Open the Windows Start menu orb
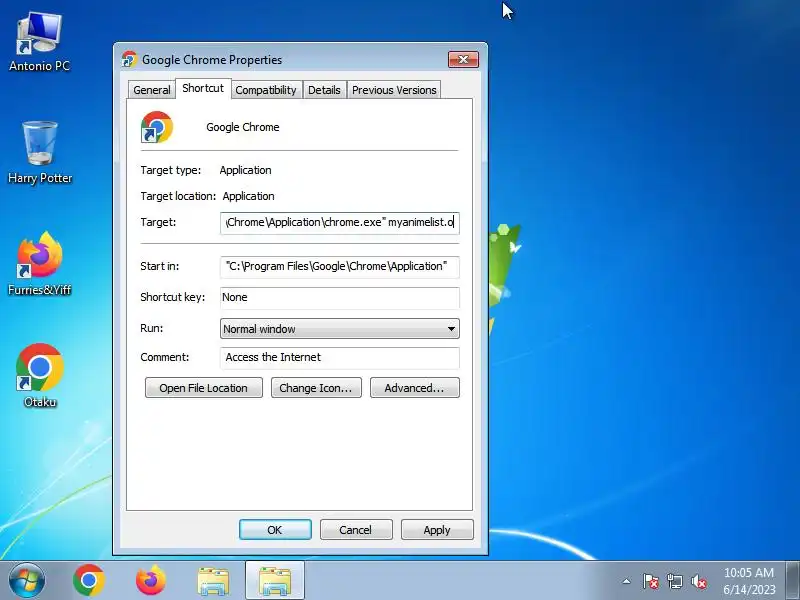The height and width of the screenshot is (600, 800). pos(27,581)
